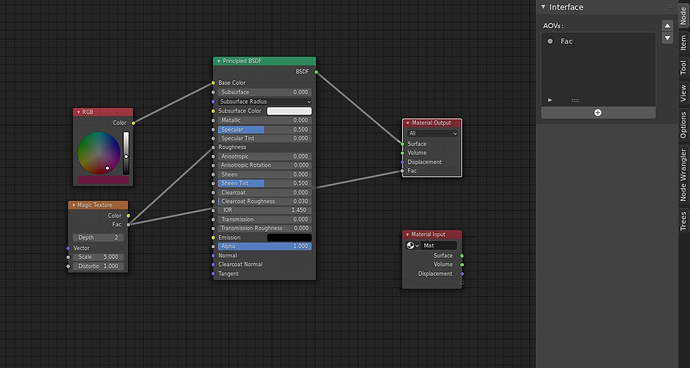Open the Tool sidebar tab
The image size is (690, 368).
tap(683, 68)
